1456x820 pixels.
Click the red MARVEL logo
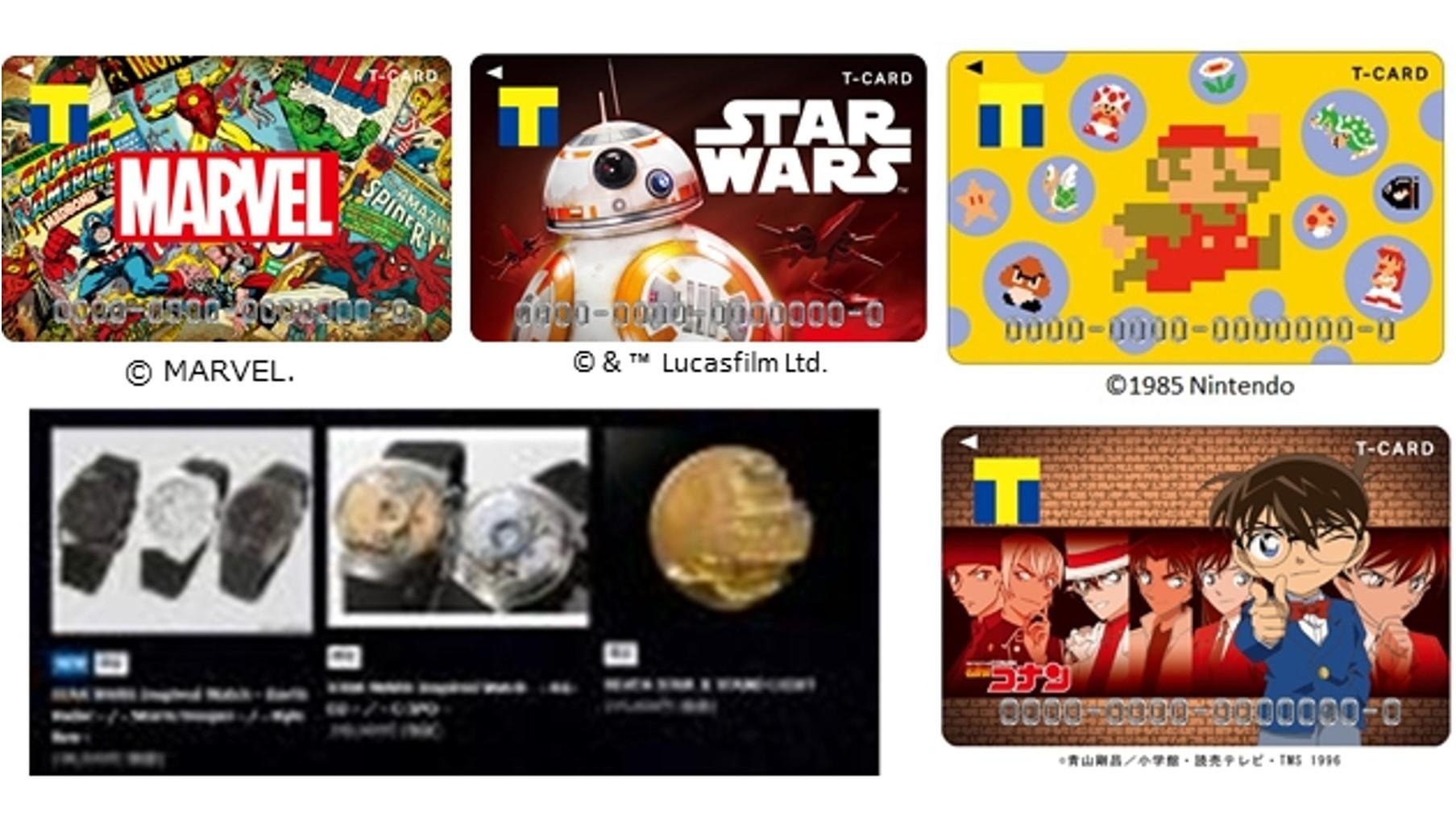(226, 197)
